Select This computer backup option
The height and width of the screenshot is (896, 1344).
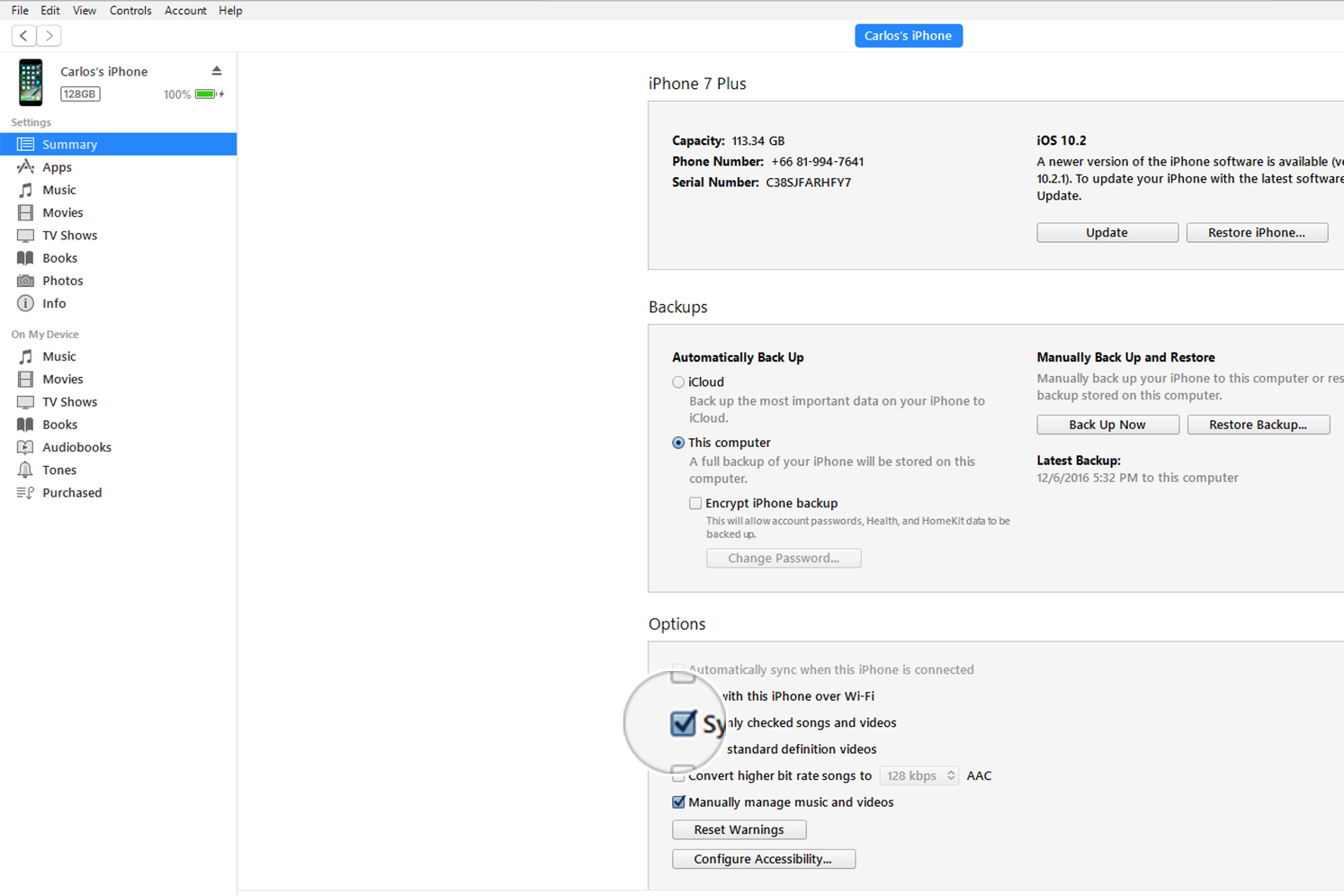pyautogui.click(x=678, y=443)
